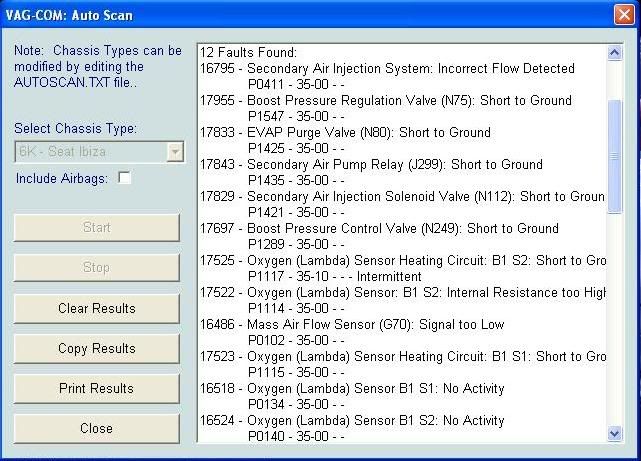The height and width of the screenshot is (461, 641).
Task: Select fault 16486 Mass Air Flow Sensor
Action: [x=352, y=324]
